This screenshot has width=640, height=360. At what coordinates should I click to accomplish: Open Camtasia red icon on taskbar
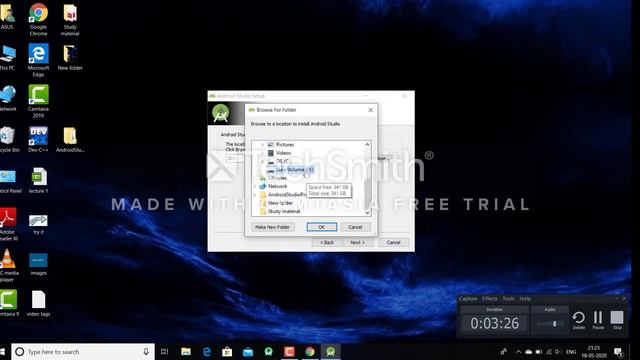pyautogui.click(x=289, y=351)
